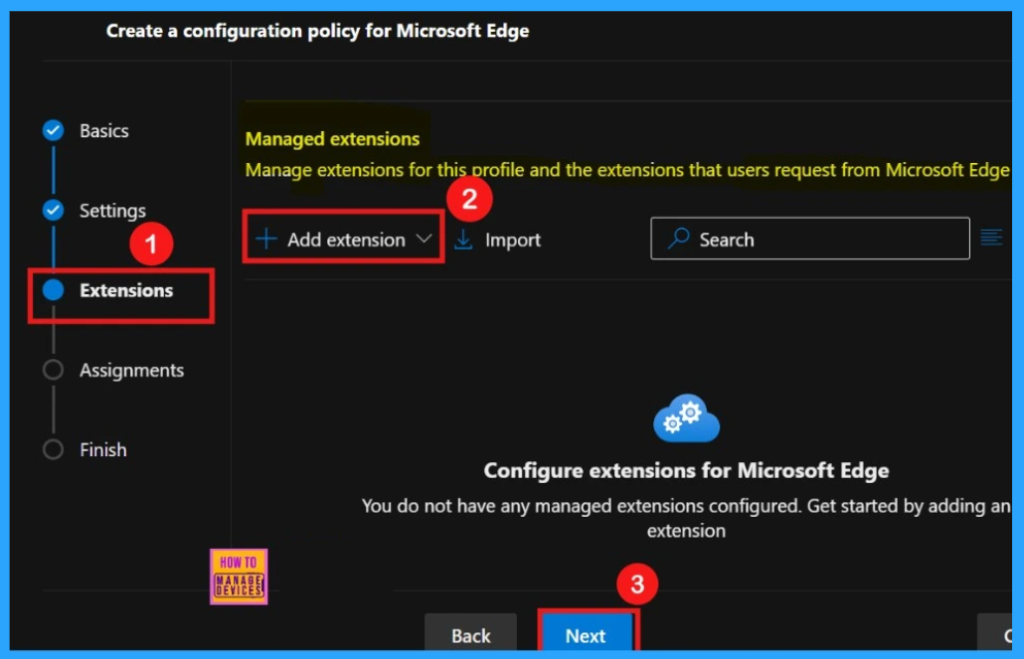Image resolution: width=1024 pixels, height=659 pixels.
Task: Click the Import button label
Action: pyautogui.click(x=513, y=240)
